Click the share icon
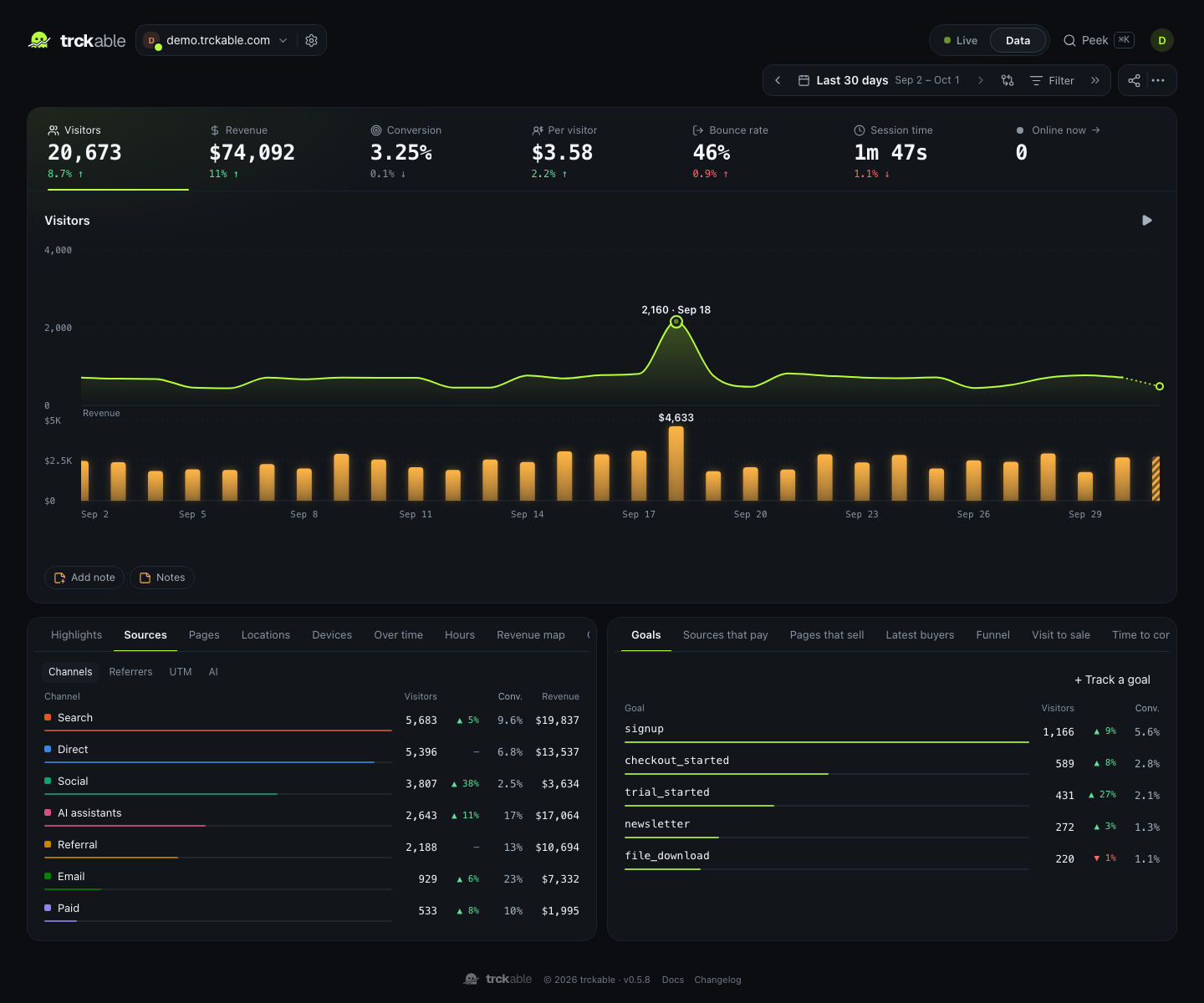The height and width of the screenshot is (1003, 1204). tap(1134, 80)
